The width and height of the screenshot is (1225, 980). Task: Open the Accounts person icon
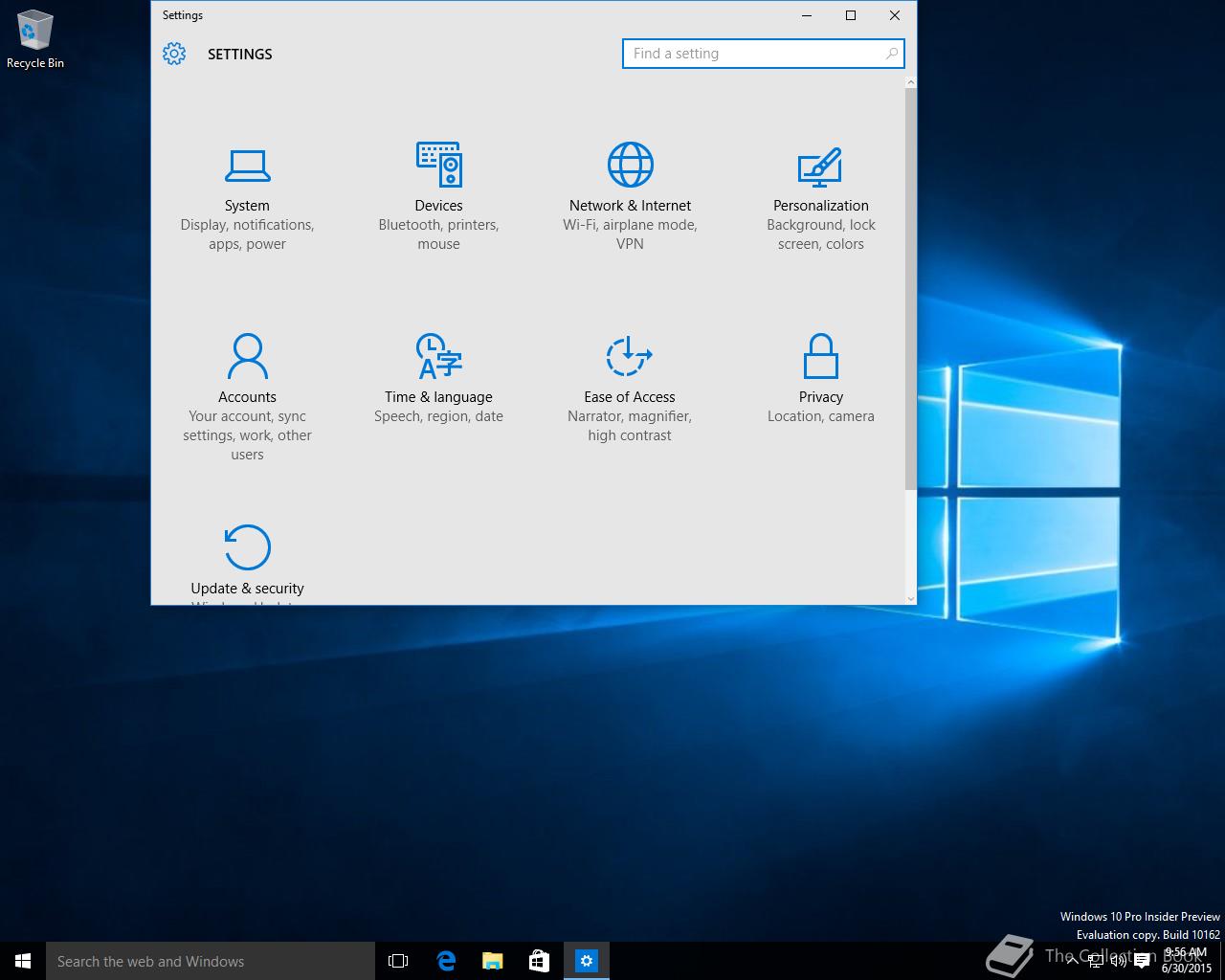coord(247,356)
